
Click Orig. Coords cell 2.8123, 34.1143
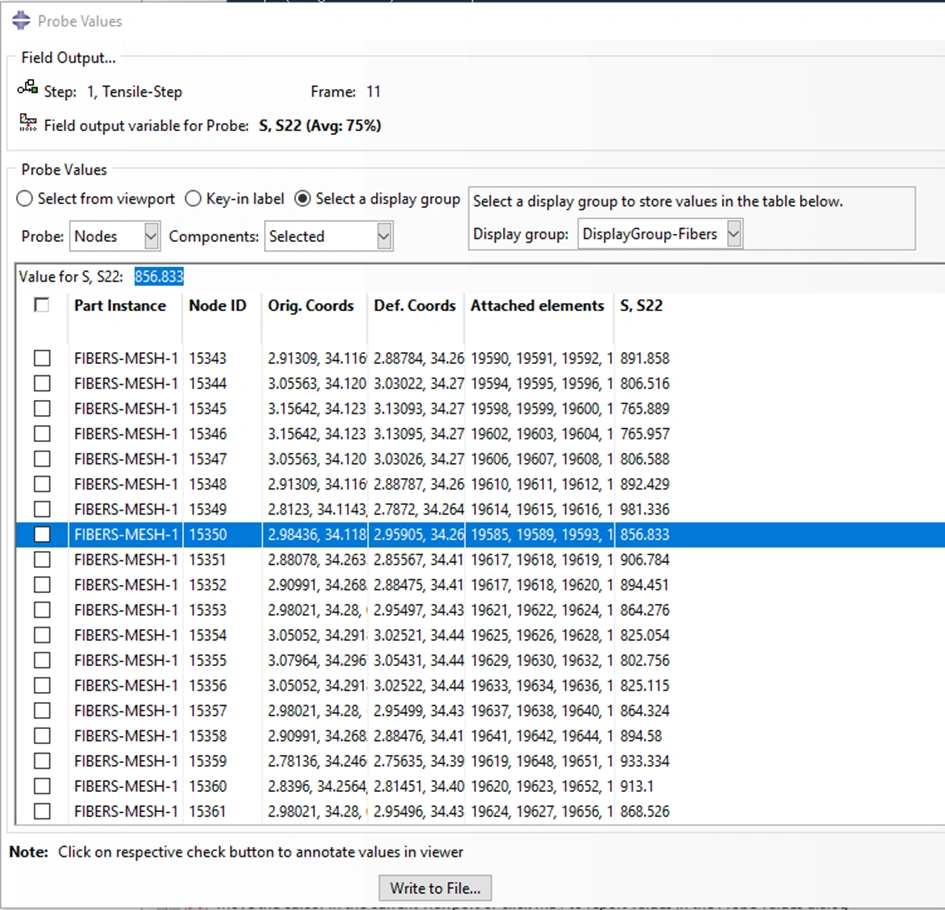[317, 509]
